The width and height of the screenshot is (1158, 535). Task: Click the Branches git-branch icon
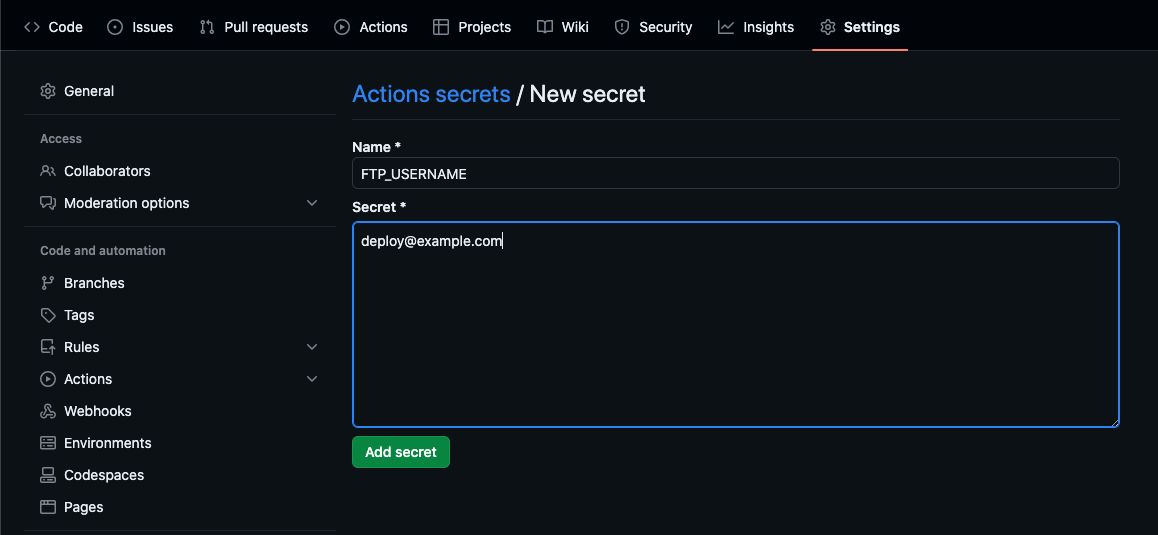[x=48, y=283]
